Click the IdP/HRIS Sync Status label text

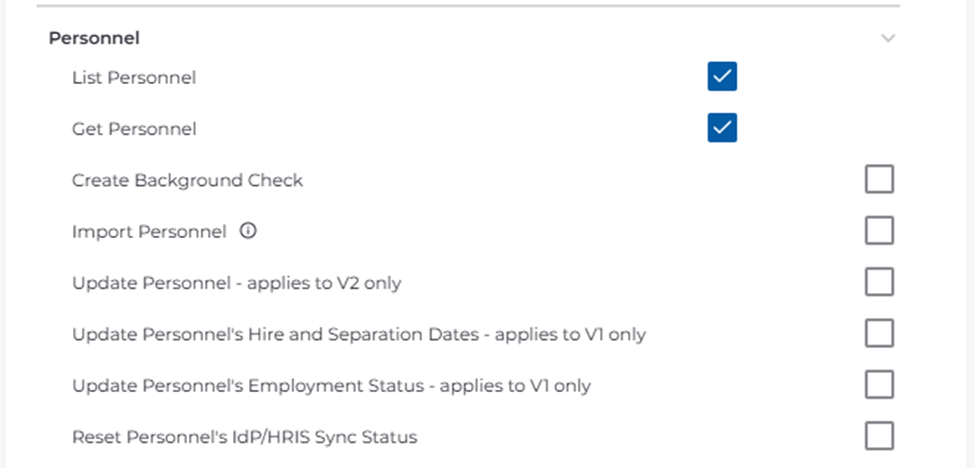[x=244, y=437]
